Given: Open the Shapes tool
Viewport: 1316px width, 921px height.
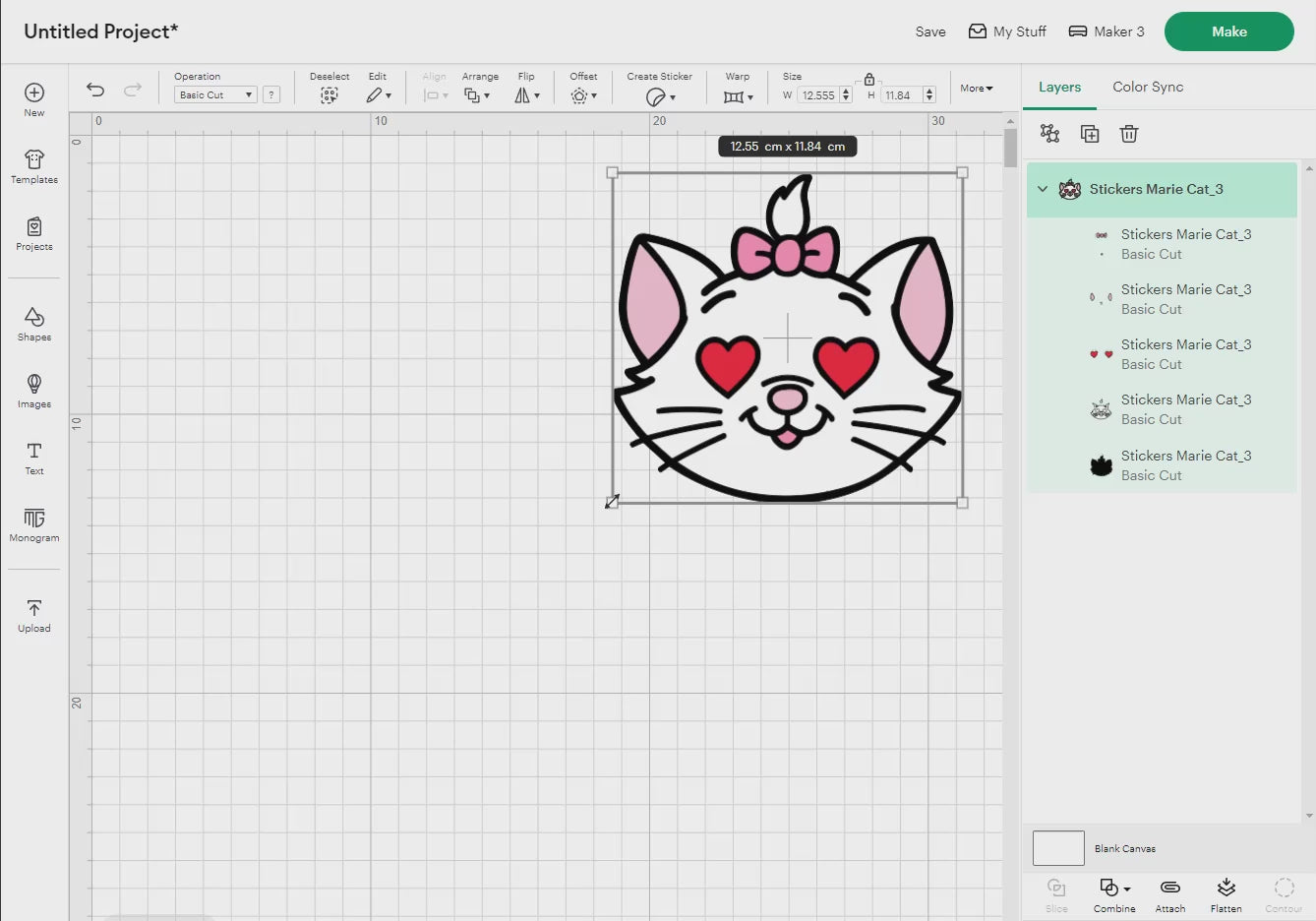Looking at the screenshot, I should point(34,324).
